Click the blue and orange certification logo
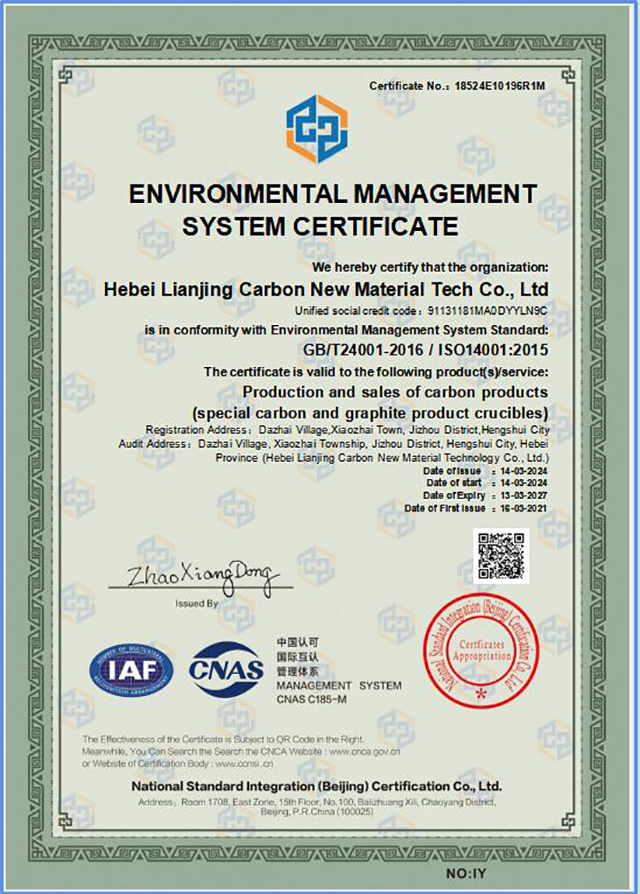The width and height of the screenshot is (640, 894). click(317, 129)
